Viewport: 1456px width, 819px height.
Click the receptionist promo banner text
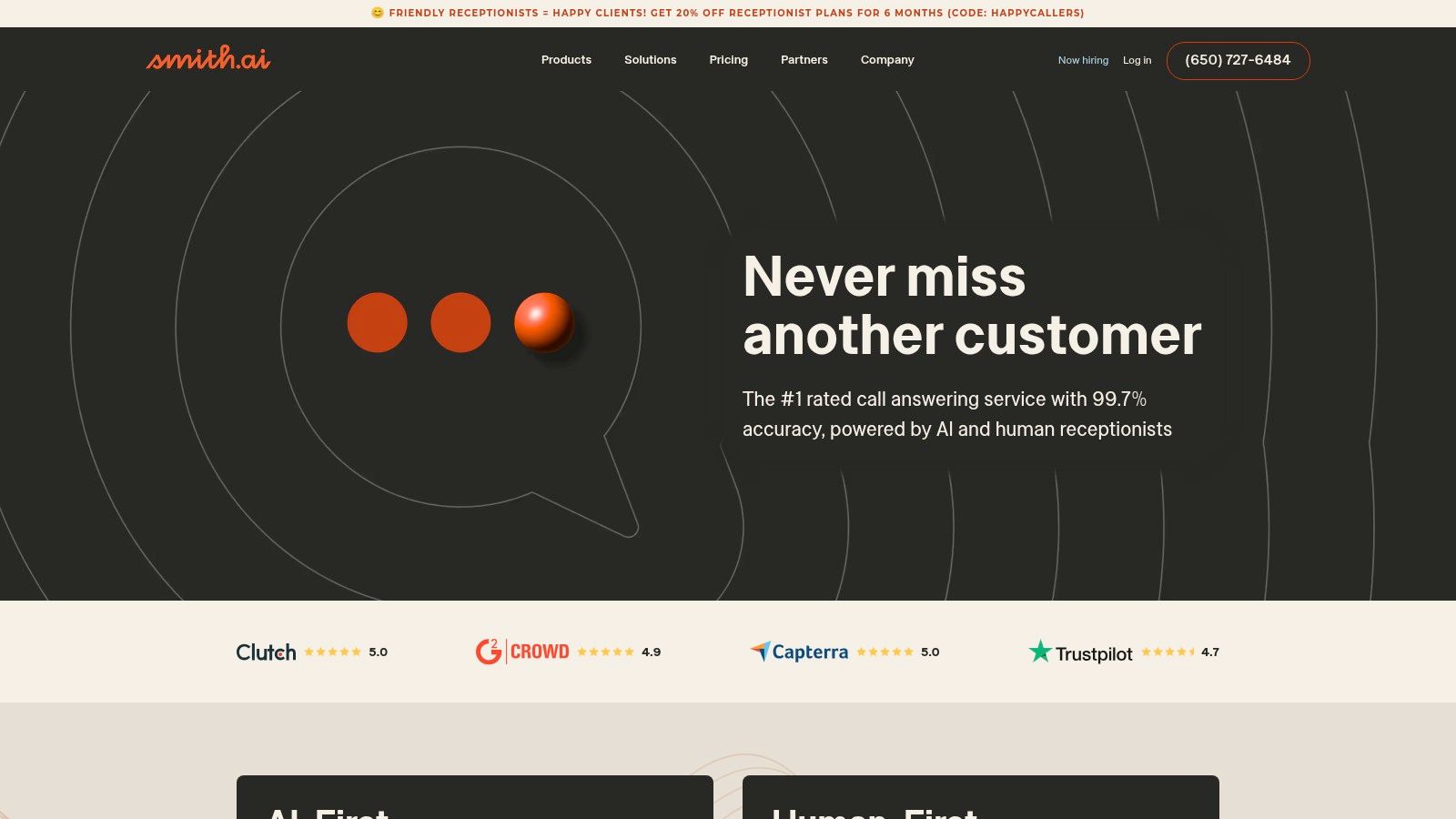pos(736,13)
